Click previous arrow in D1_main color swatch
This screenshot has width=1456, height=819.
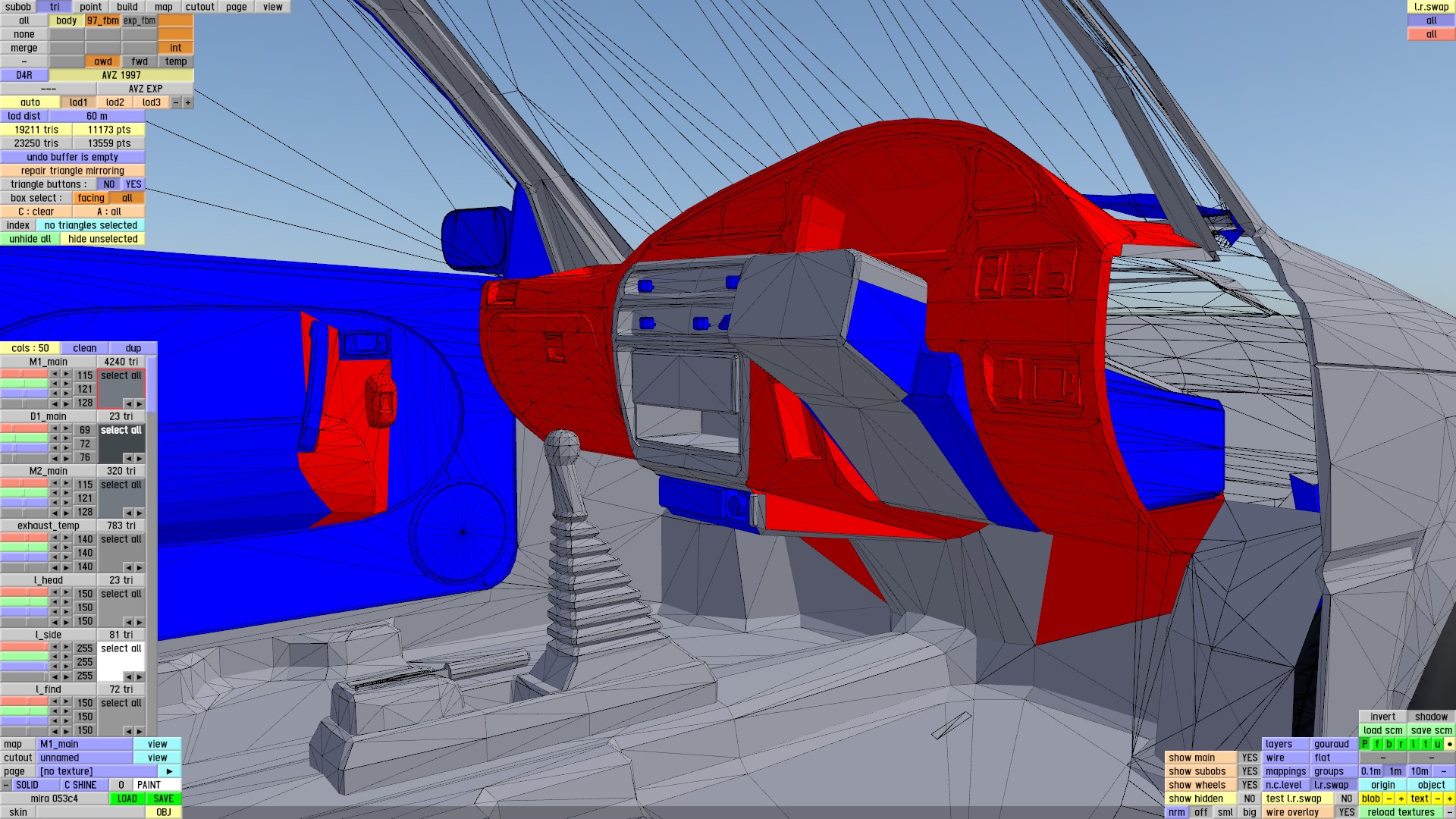pos(128,458)
